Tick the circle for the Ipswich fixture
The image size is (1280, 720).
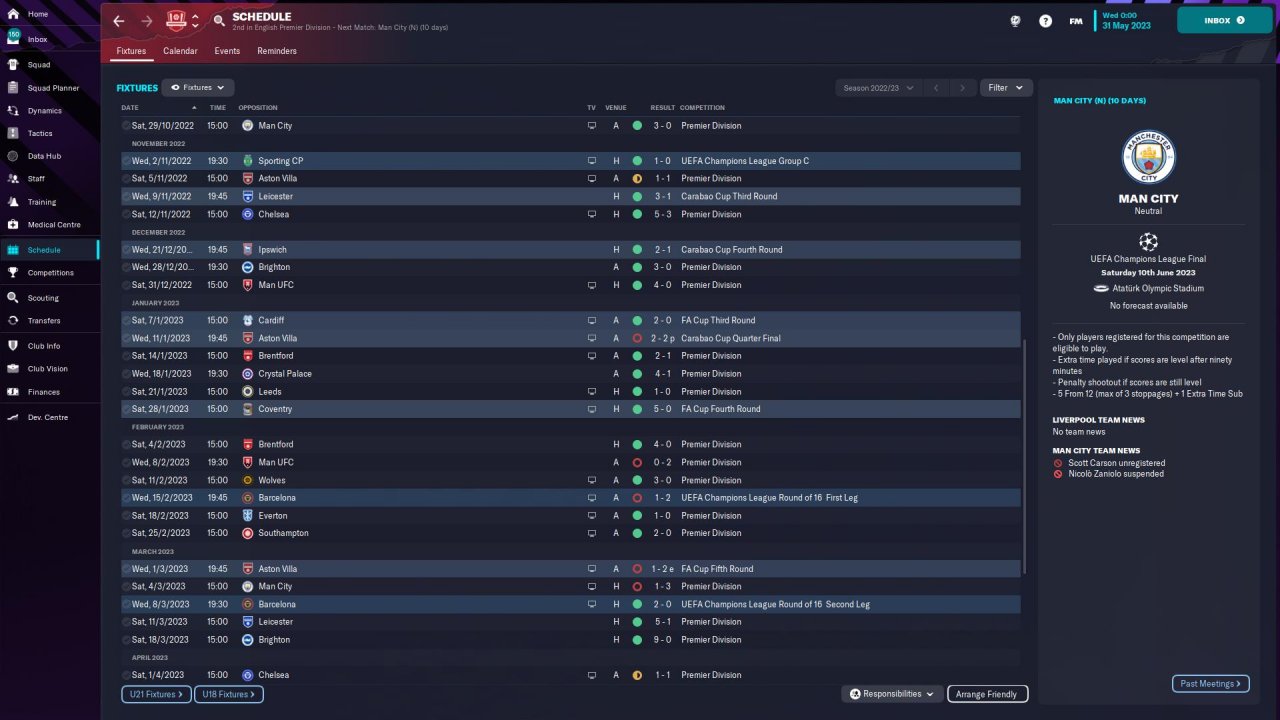click(x=126, y=250)
